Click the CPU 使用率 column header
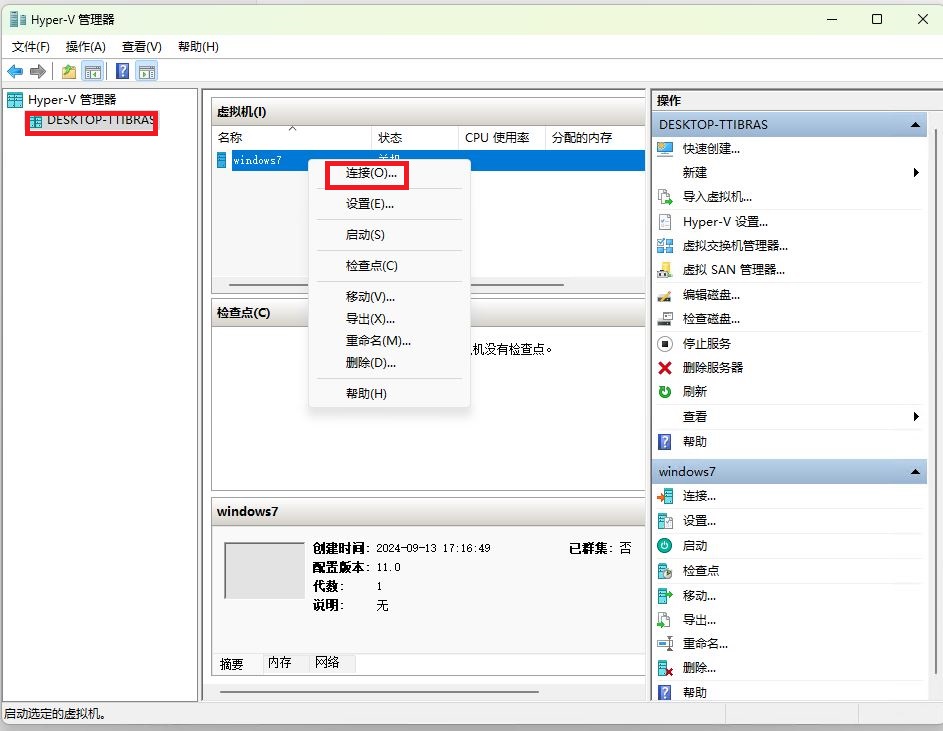Screen dimensions: 943x731 502,138
